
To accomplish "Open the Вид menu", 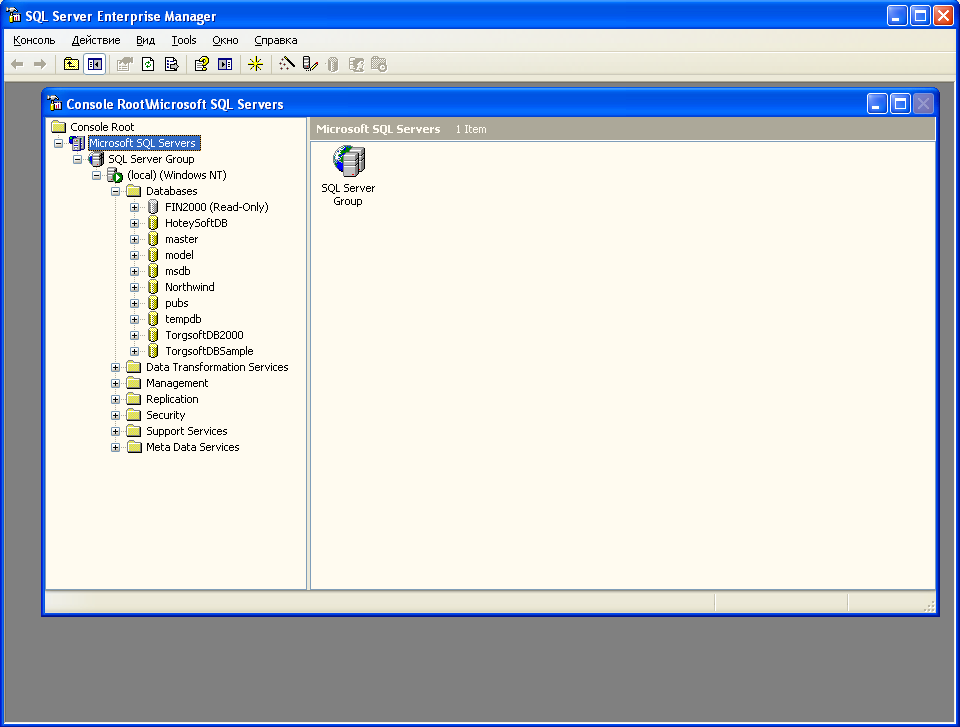I will (145, 40).
